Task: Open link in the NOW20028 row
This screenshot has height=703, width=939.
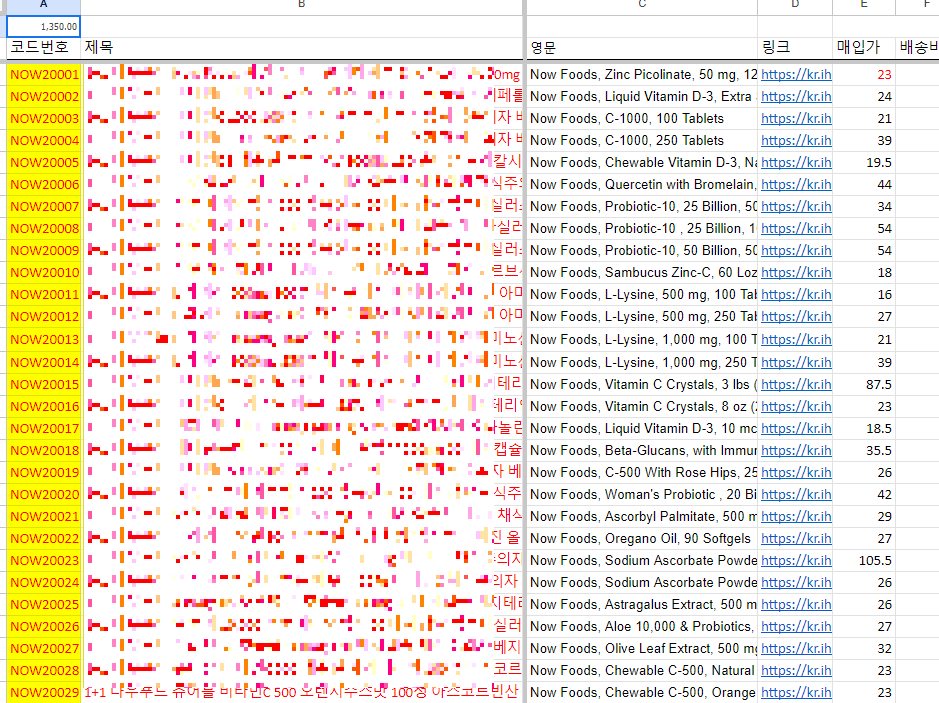Action: (796, 671)
